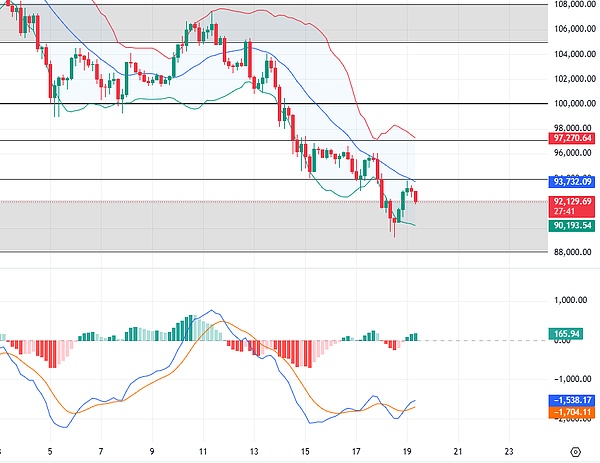Click the blue 93,732.09 price label
The height and width of the screenshot is (463, 600).
[x=572, y=182]
